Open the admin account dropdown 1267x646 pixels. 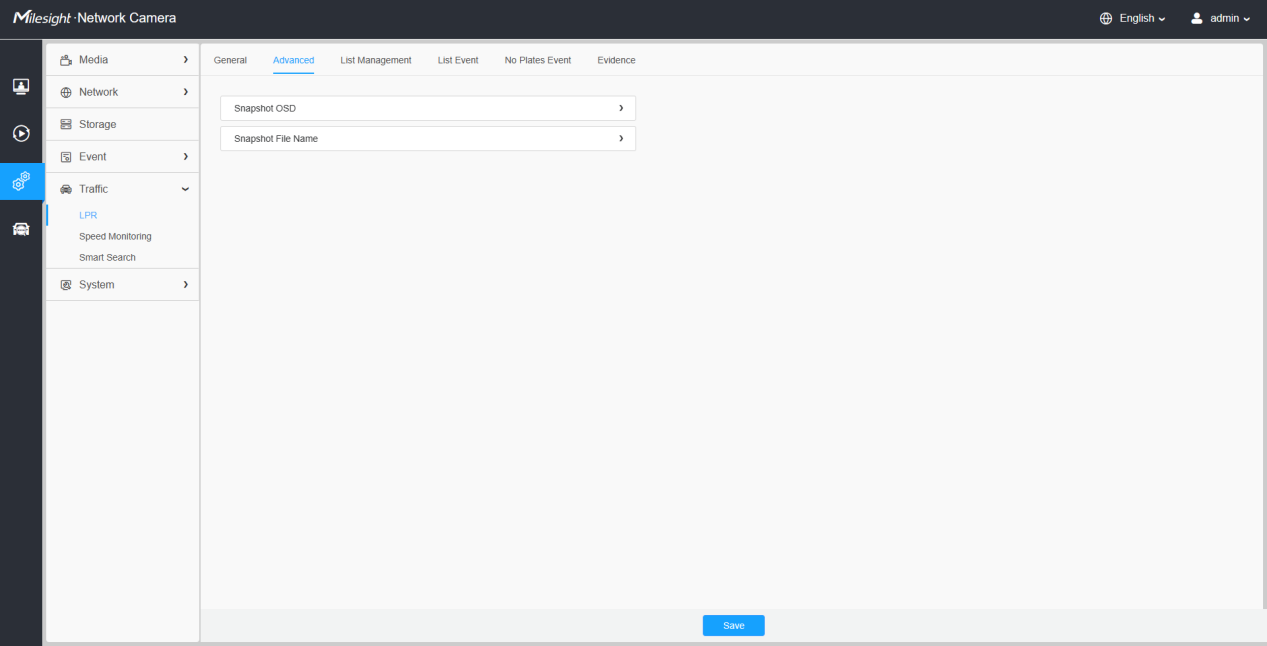click(x=1231, y=18)
